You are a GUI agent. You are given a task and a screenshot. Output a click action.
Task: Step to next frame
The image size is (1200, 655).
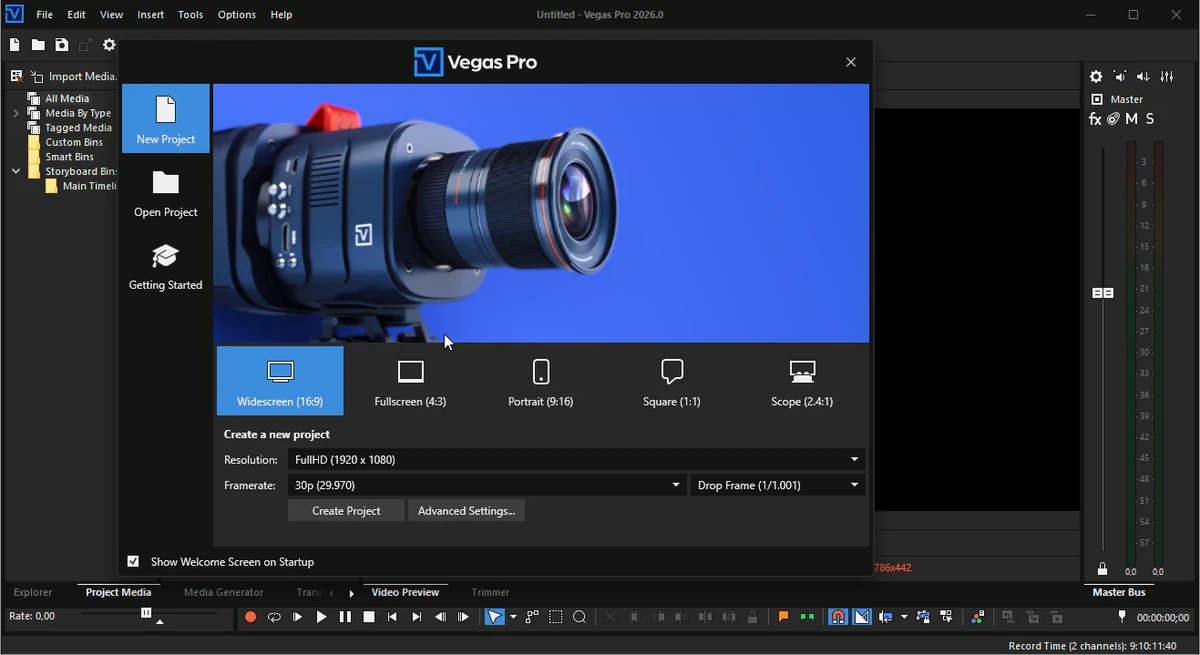click(x=464, y=617)
